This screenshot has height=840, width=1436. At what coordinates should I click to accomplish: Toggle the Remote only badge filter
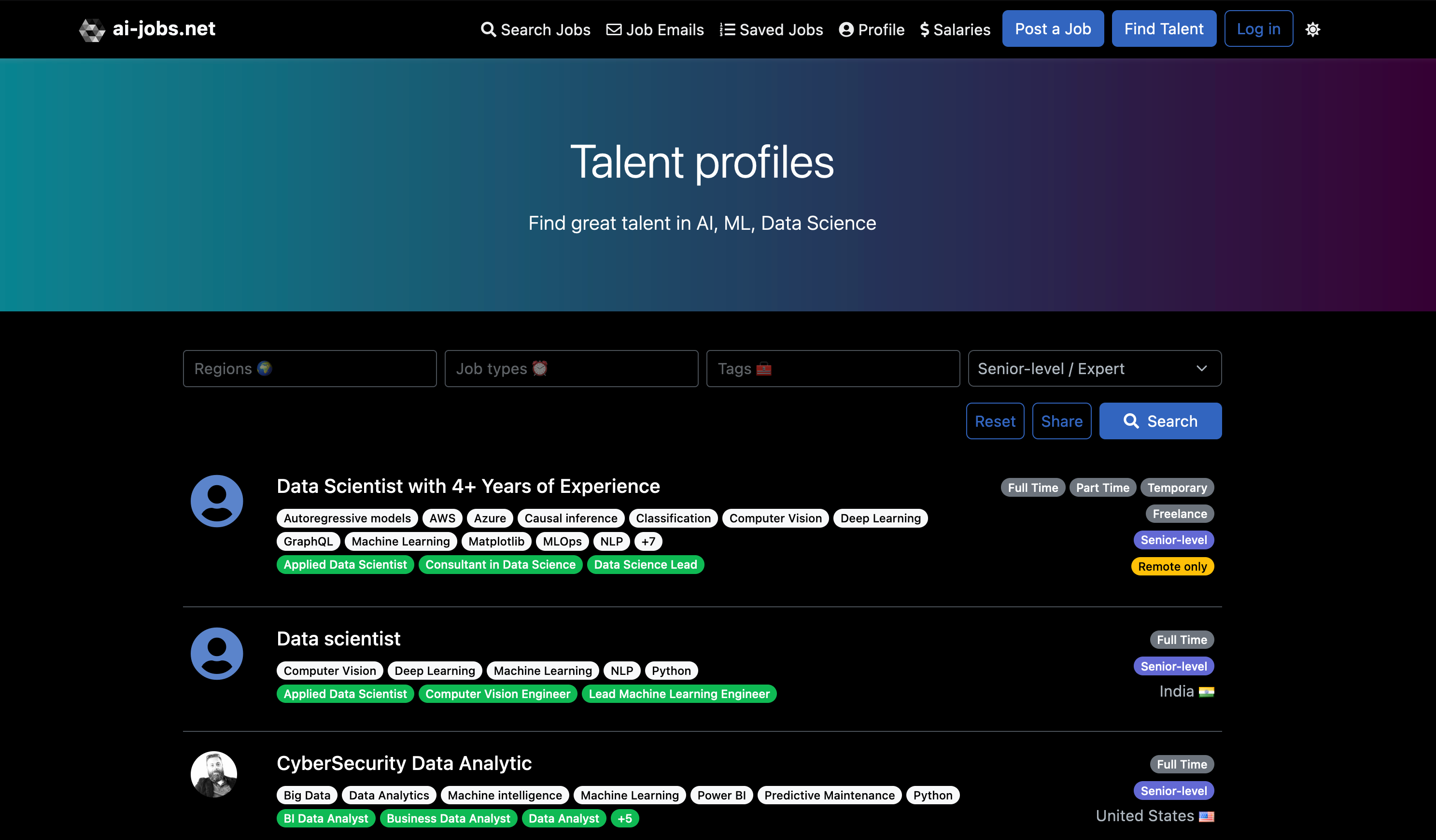click(1172, 566)
